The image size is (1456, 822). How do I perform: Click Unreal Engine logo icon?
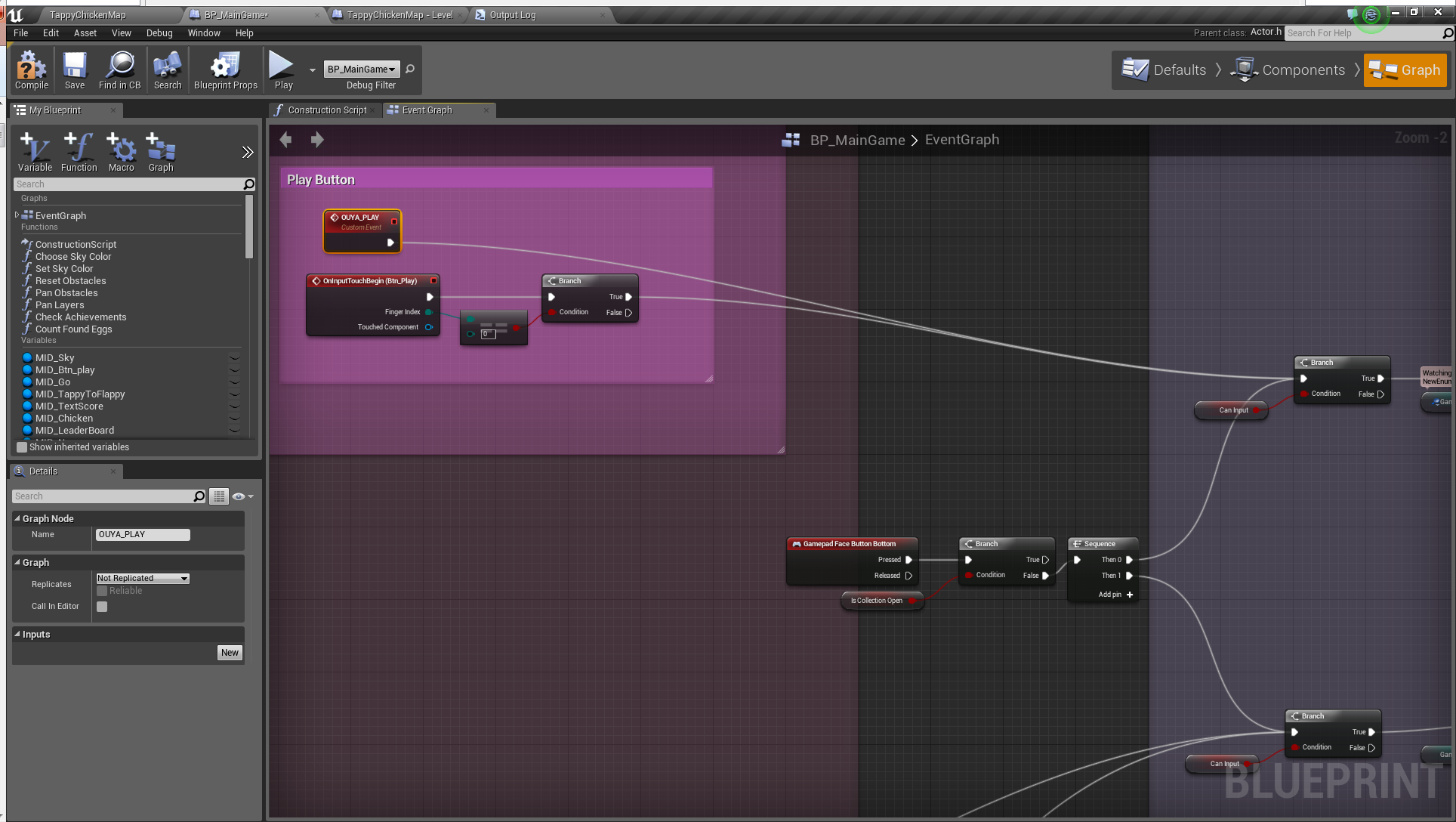pos(16,15)
